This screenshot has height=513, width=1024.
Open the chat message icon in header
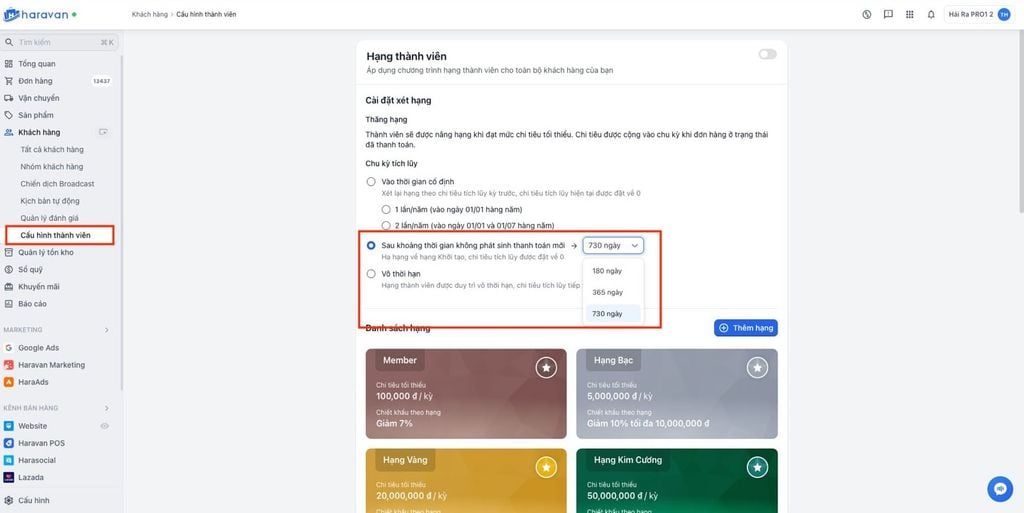tap(887, 15)
